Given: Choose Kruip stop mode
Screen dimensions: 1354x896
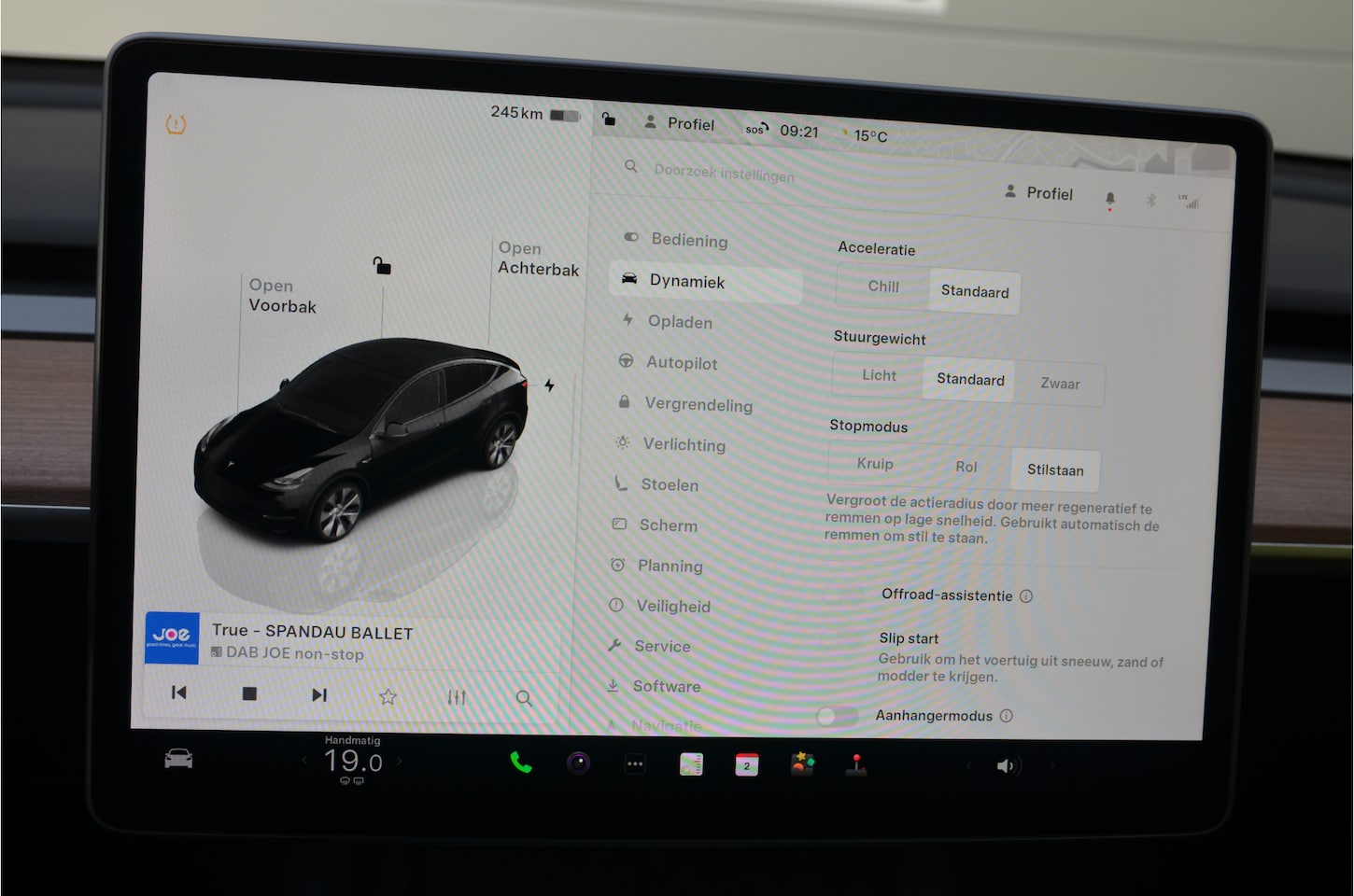Looking at the screenshot, I should pos(875,464).
